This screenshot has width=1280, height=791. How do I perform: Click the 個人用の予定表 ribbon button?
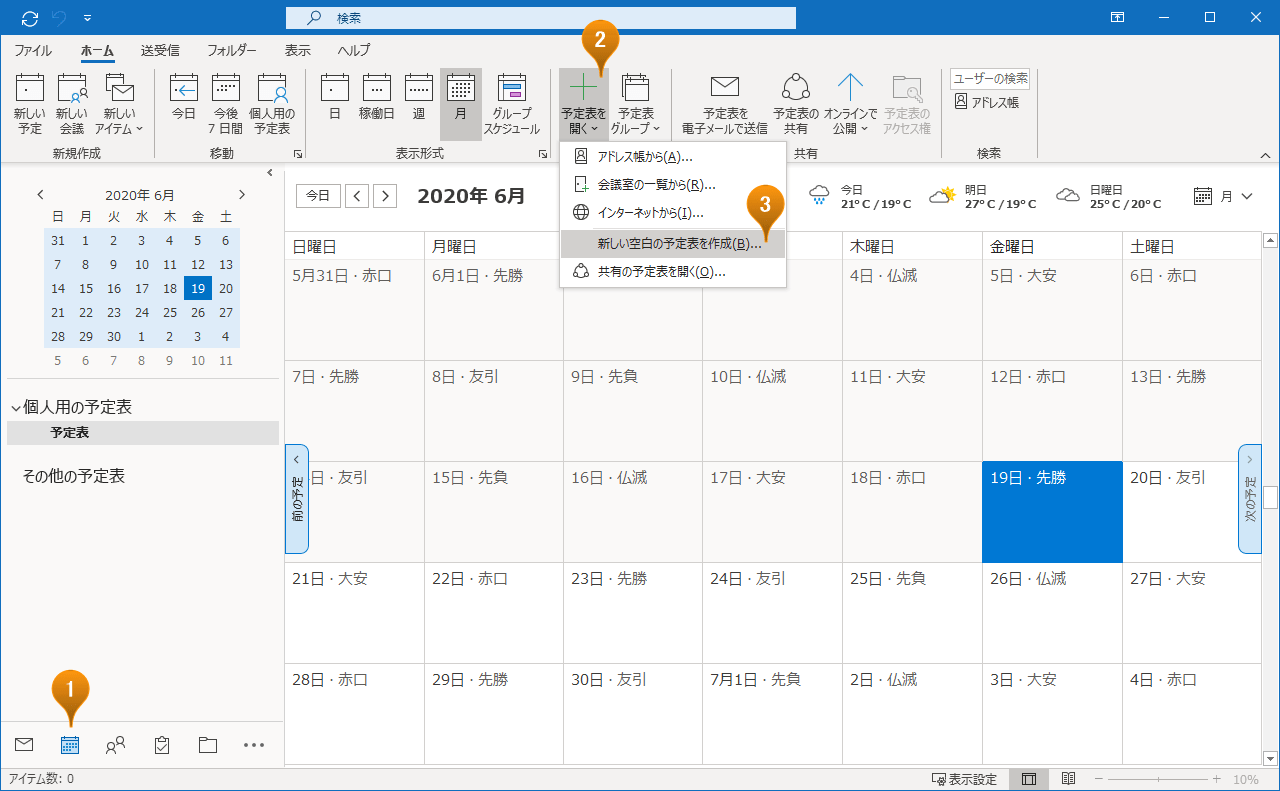[272, 104]
